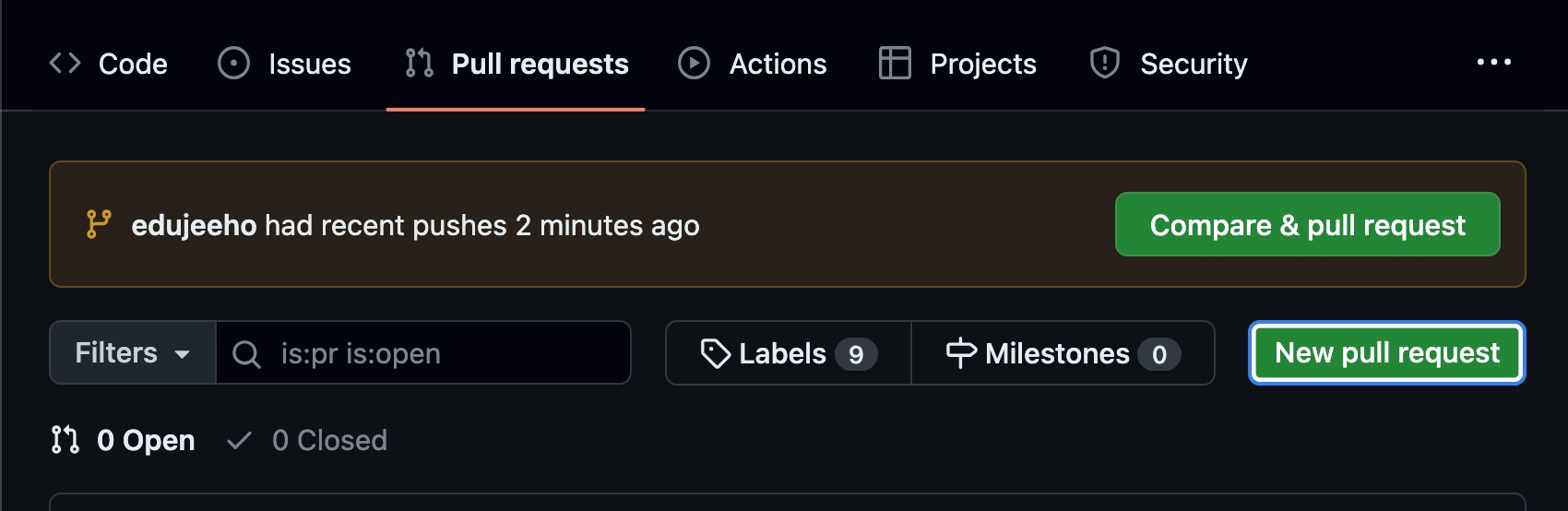
Task: Switch to the Issues tab
Action: (x=309, y=64)
